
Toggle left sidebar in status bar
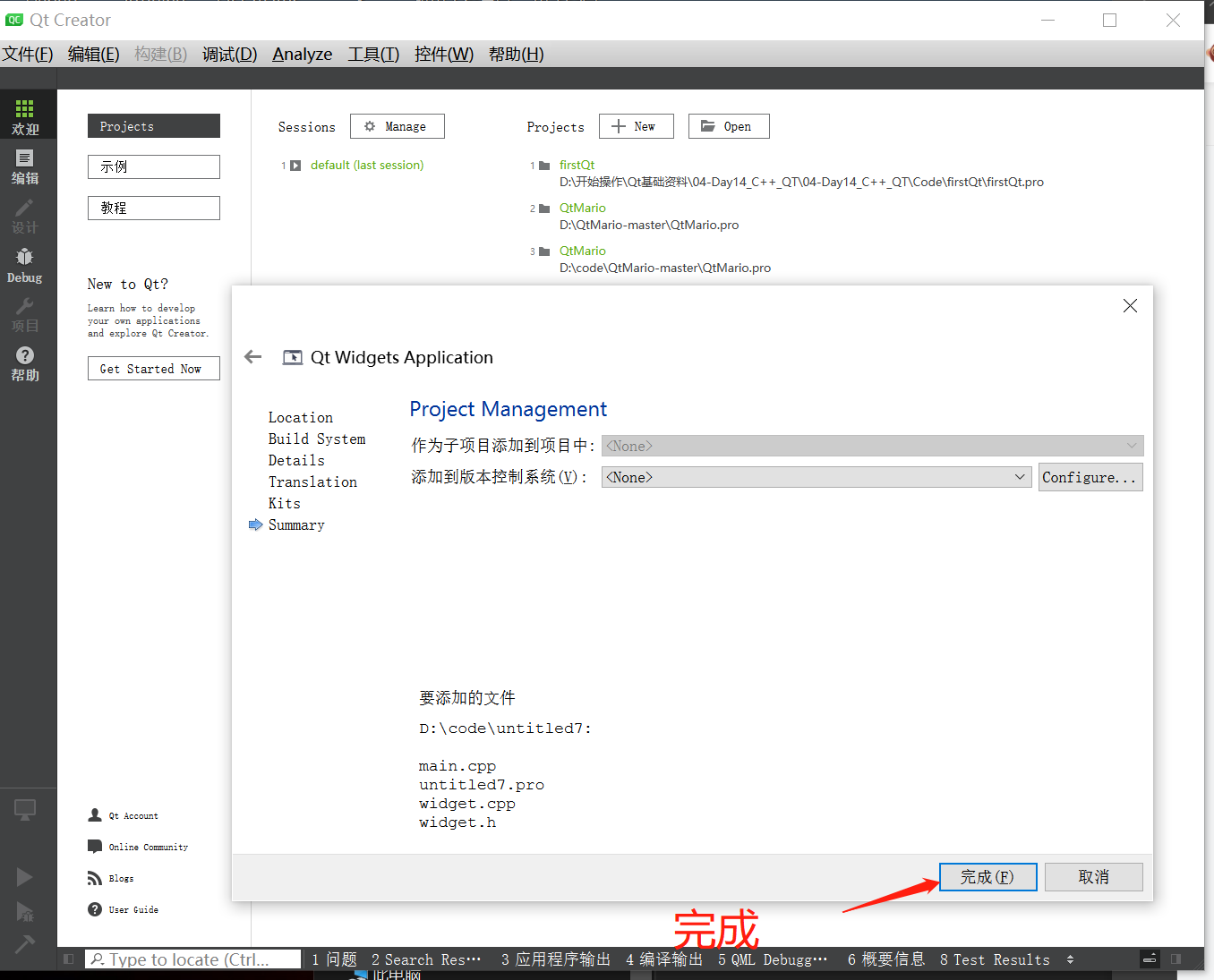click(x=69, y=959)
